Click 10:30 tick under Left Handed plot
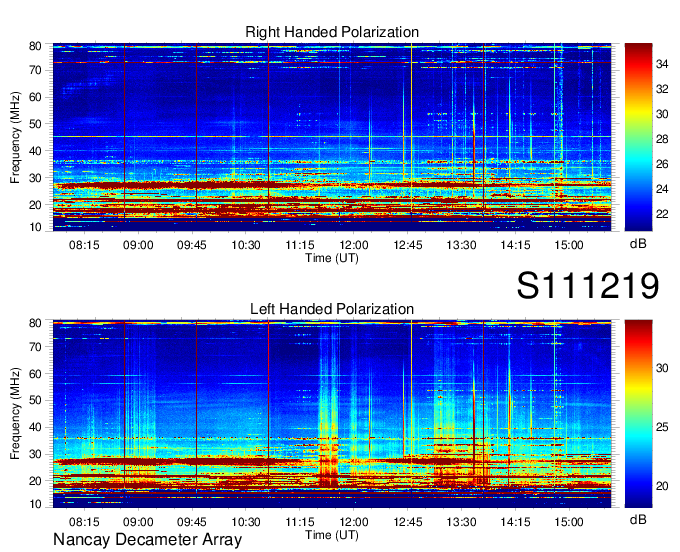The image size is (680, 552). (246, 522)
